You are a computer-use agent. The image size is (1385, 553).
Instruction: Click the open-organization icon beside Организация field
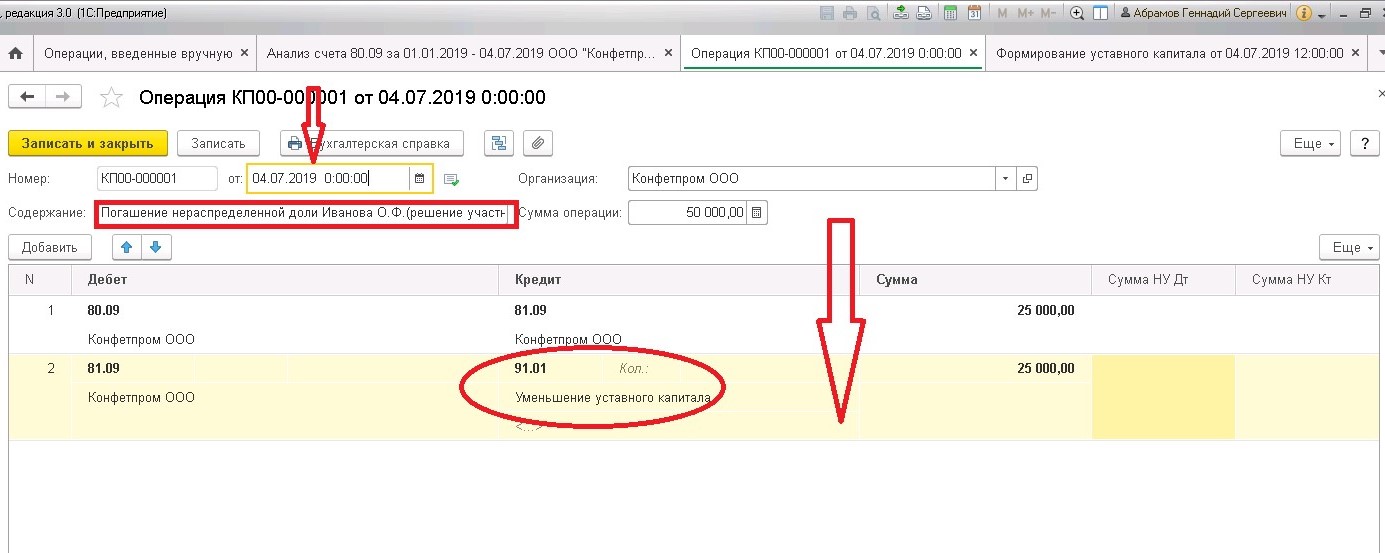click(x=1027, y=179)
